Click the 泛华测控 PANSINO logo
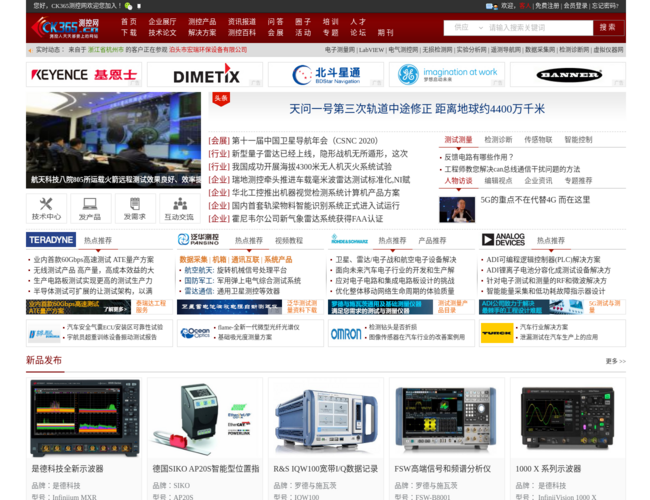650x500 pixels. 198,239
